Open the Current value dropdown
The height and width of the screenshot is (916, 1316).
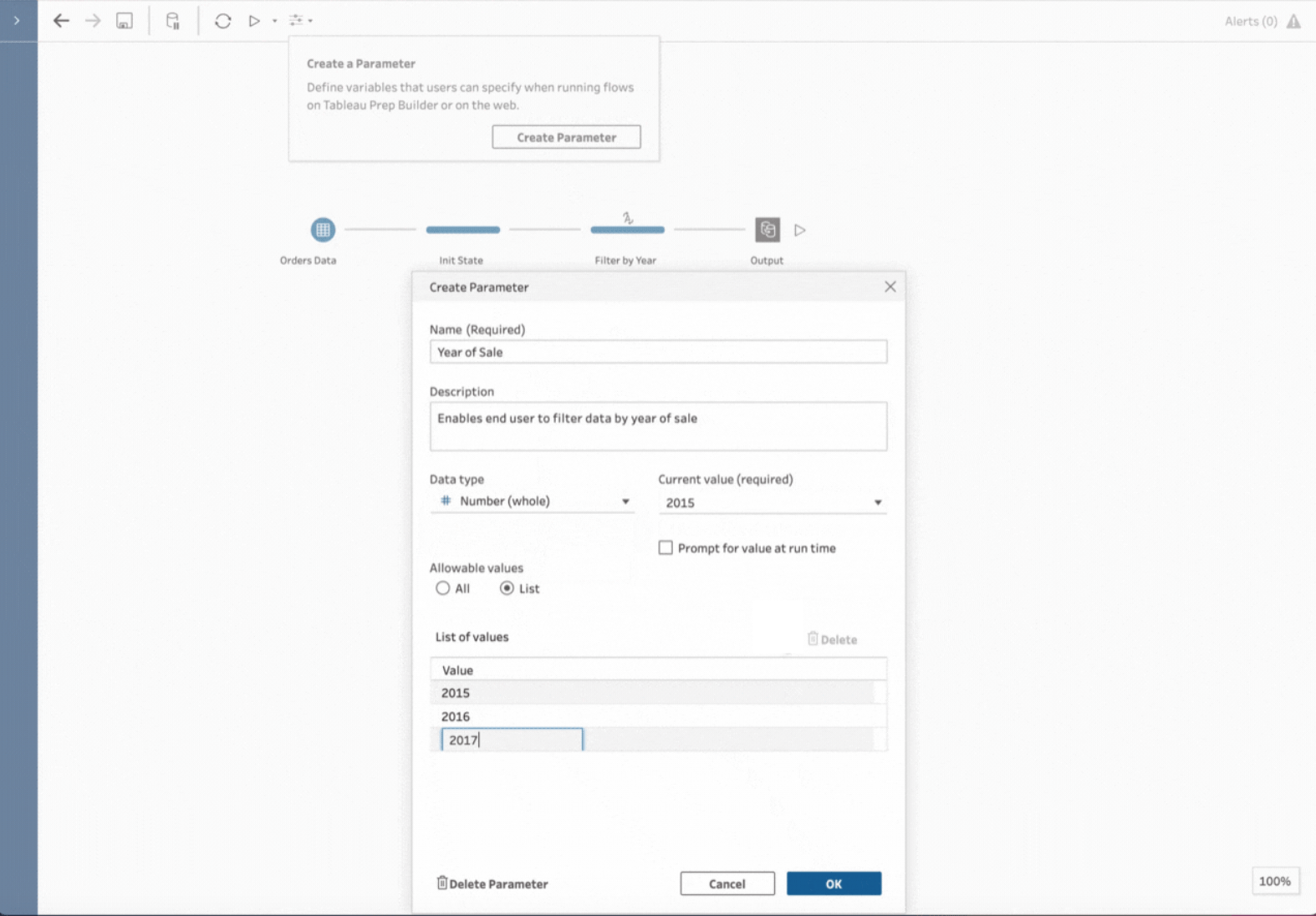click(772, 502)
